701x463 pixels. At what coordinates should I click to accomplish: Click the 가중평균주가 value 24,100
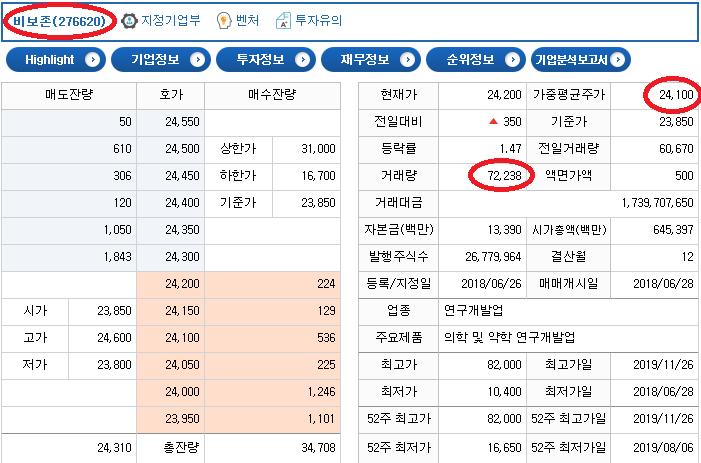pos(676,95)
